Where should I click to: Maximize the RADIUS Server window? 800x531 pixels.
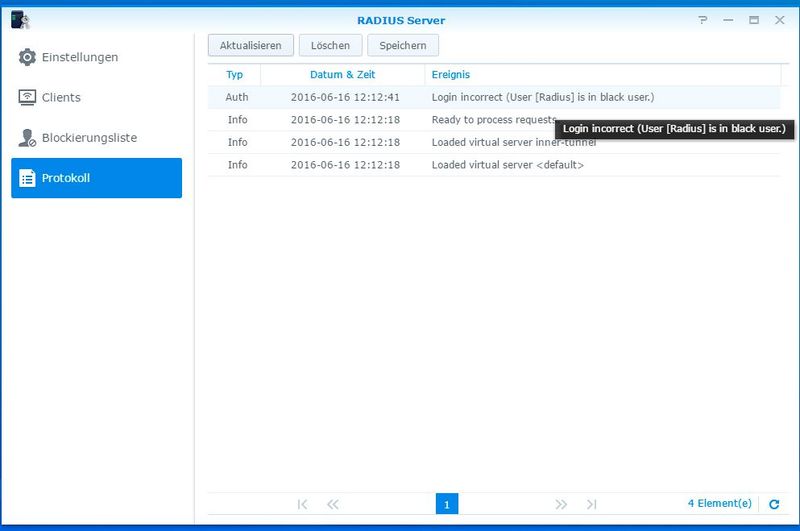[754, 20]
